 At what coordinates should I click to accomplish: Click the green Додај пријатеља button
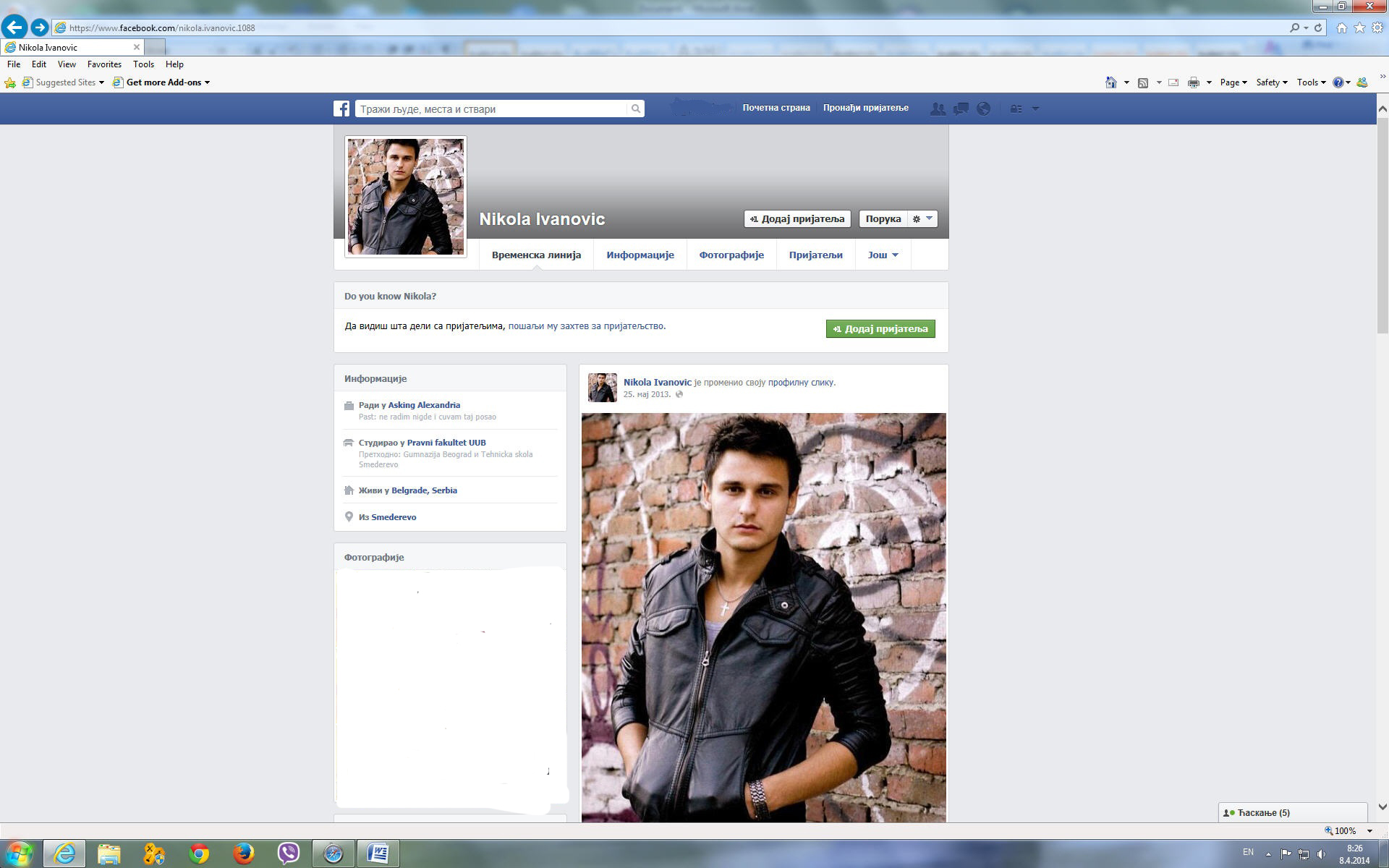click(x=880, y=328)
